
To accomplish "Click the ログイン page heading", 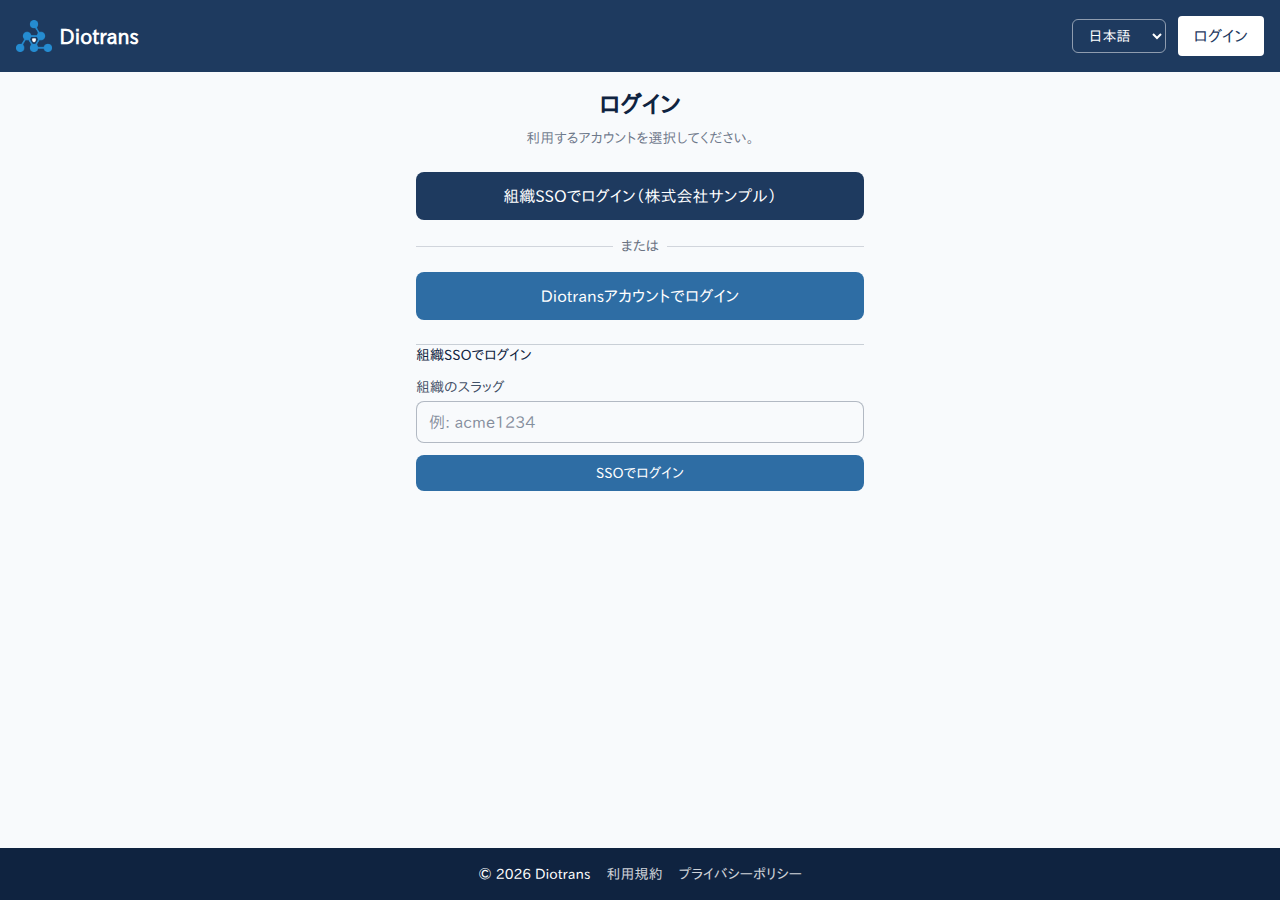I will [640, 104].
